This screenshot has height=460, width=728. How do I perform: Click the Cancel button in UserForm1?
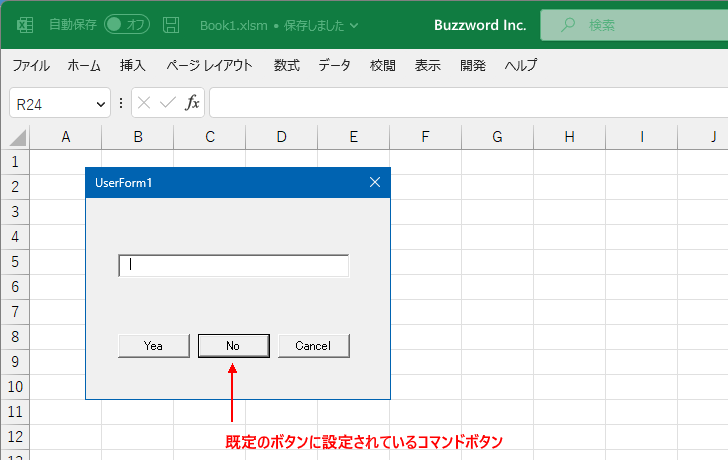pos(313,346)
